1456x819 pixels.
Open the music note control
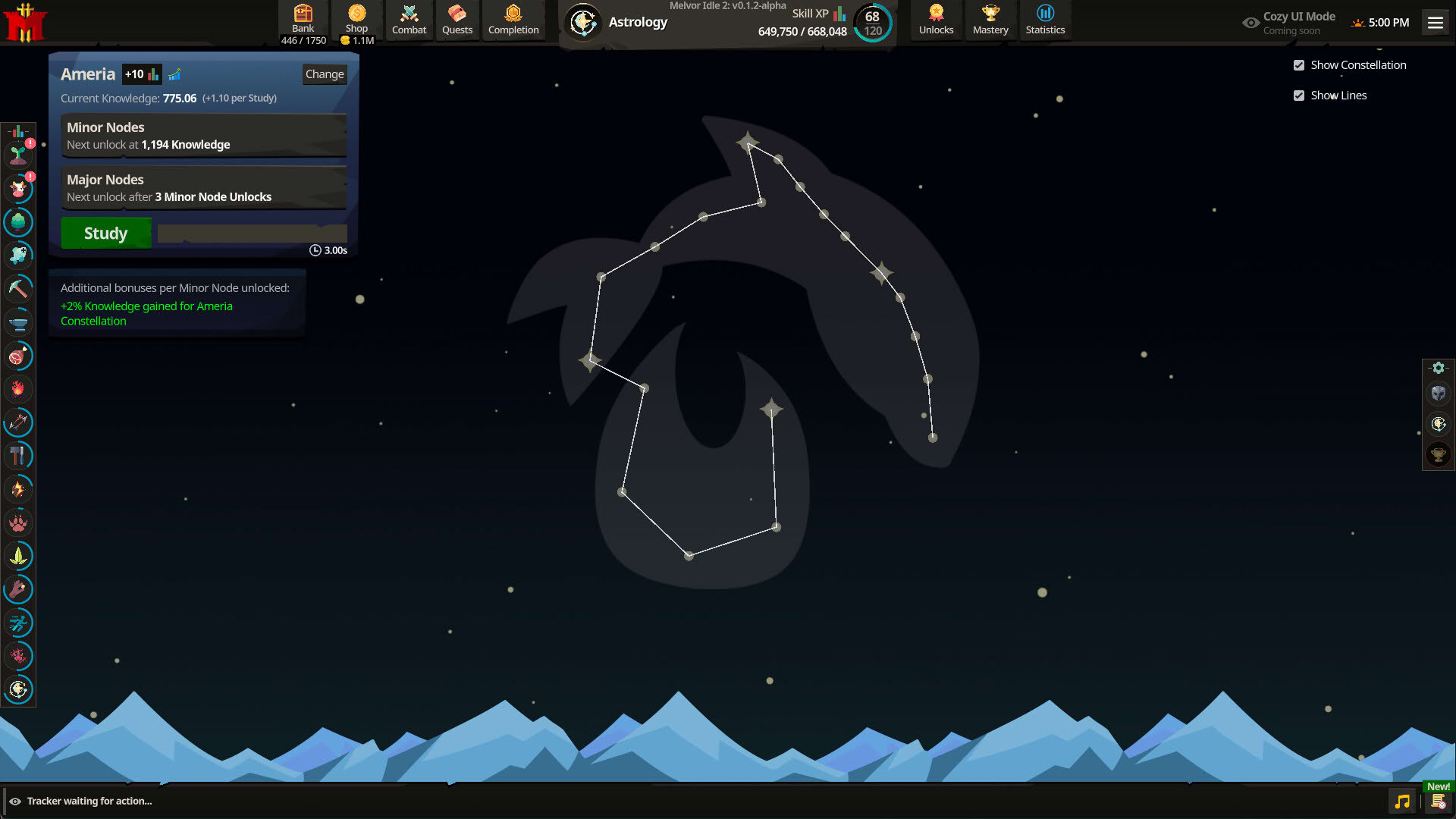1403,801
